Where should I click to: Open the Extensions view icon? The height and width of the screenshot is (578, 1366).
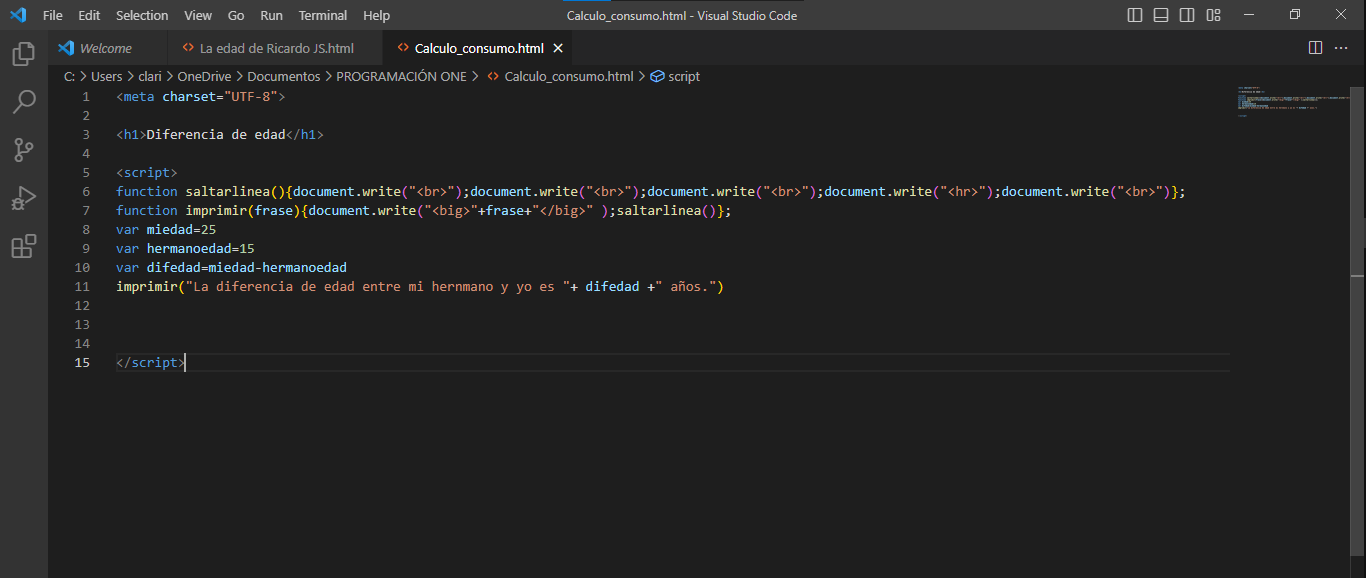click(23, 246)
